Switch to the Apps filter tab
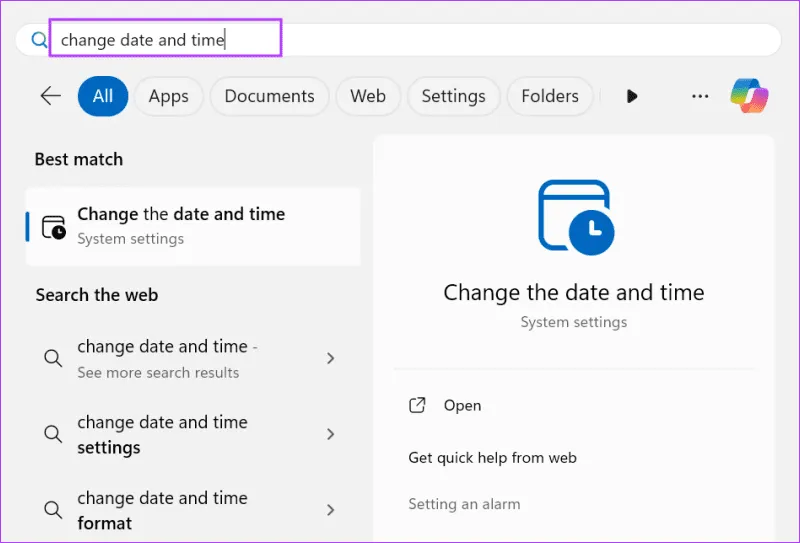 pos(168,96)
